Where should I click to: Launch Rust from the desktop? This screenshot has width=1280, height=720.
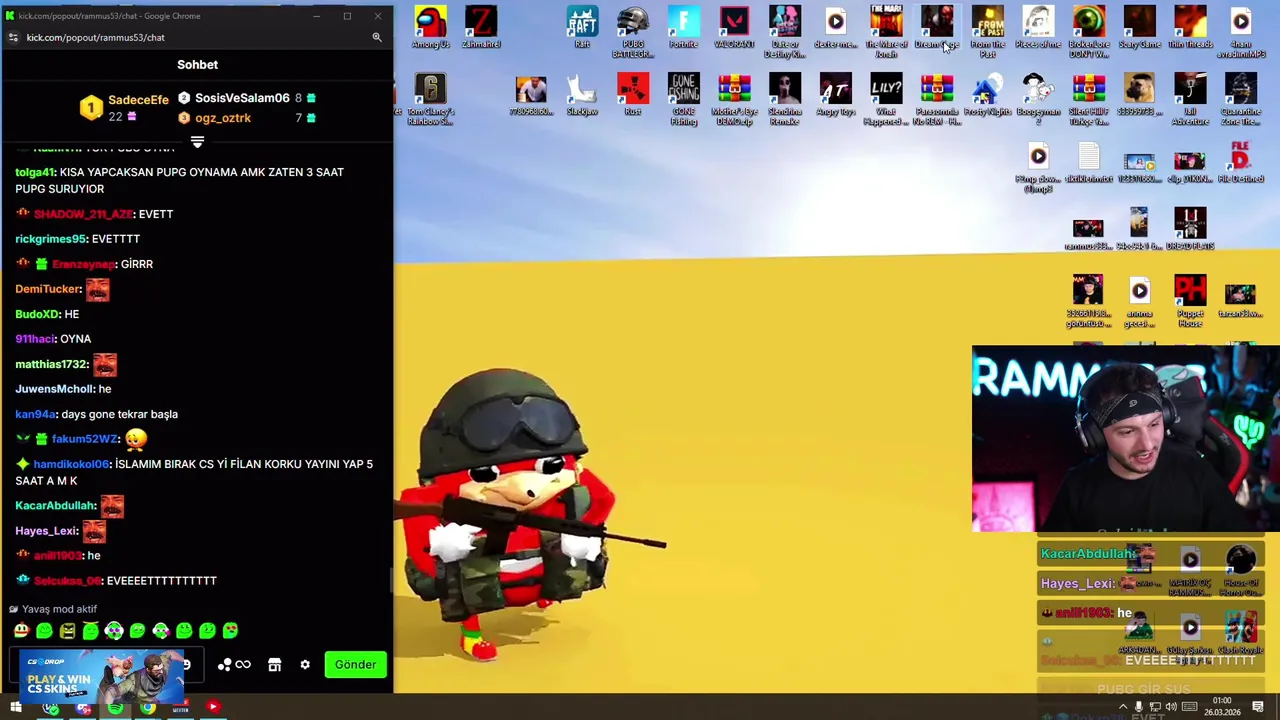pyautogui.click(x=633, y=95)
